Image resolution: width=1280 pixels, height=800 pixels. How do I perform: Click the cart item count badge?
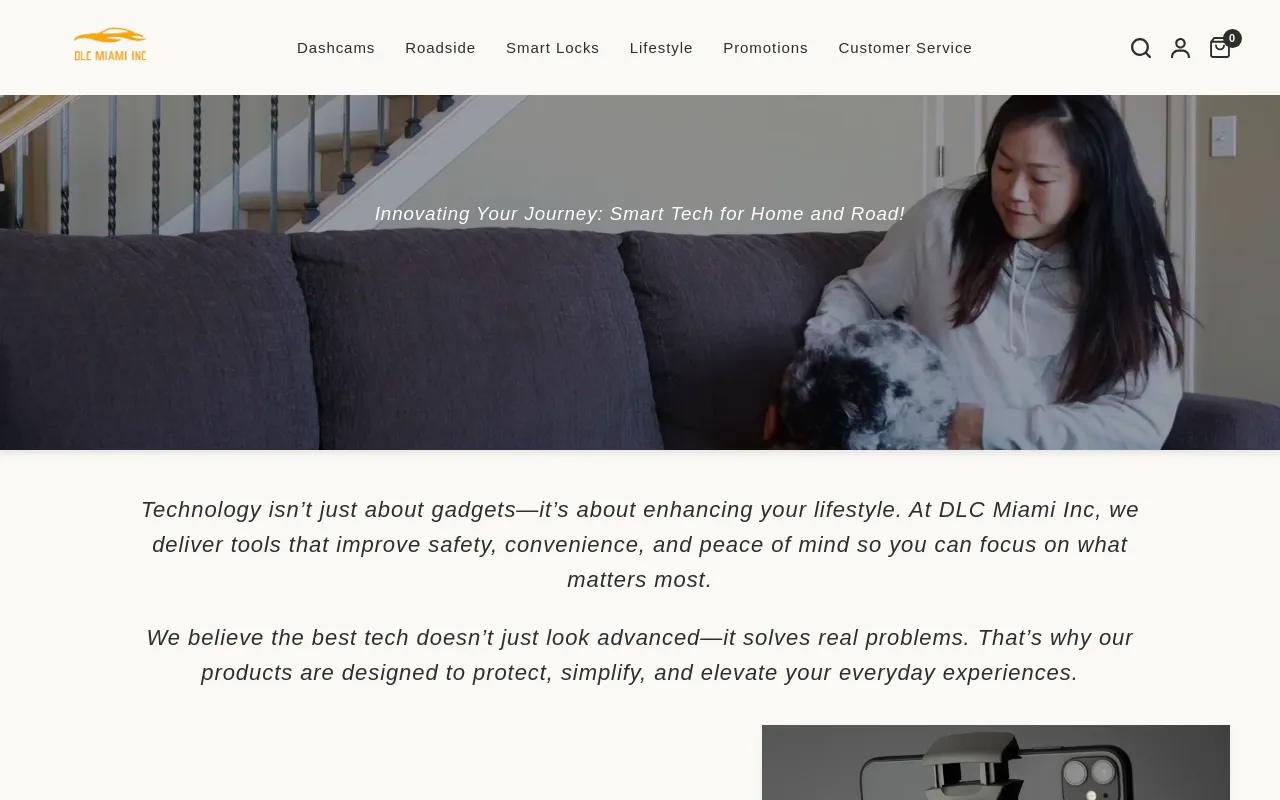1232,38
